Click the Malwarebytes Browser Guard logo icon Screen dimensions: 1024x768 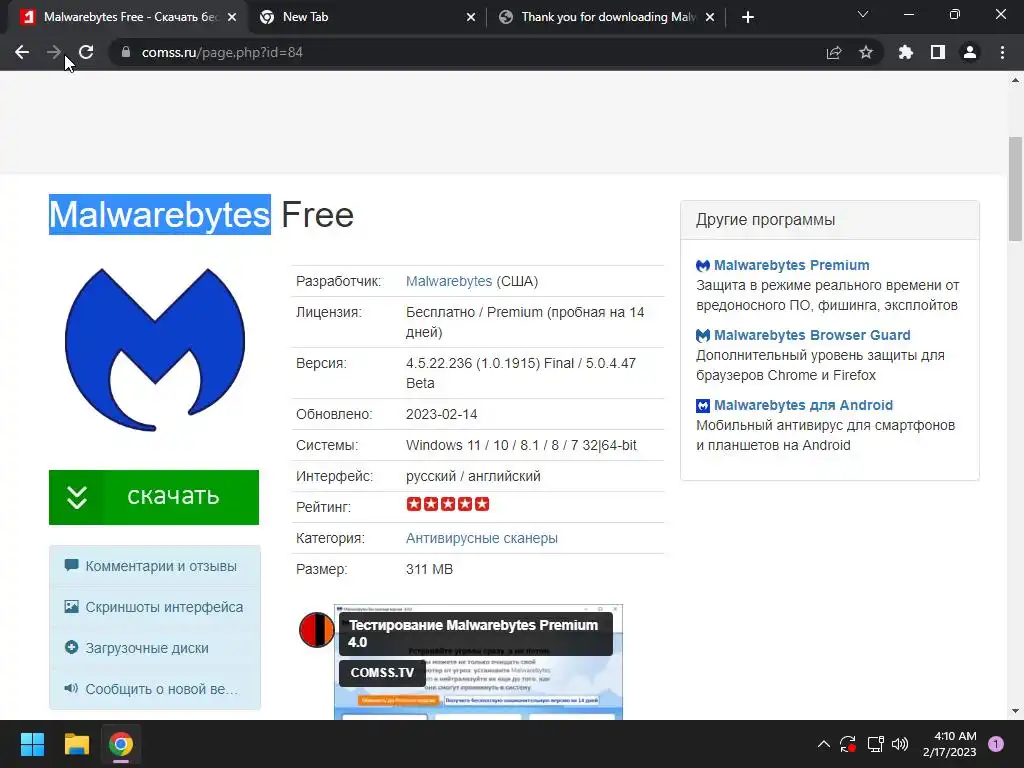[703, 336]
